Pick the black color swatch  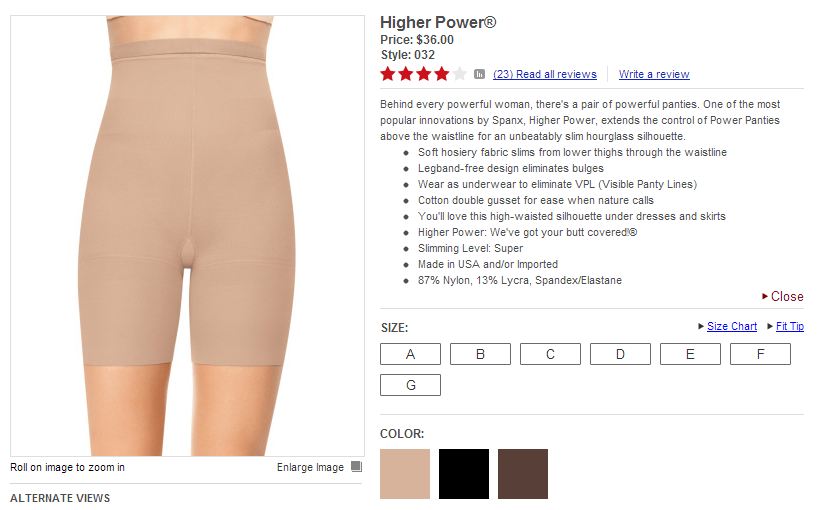[x=464, y=474]
